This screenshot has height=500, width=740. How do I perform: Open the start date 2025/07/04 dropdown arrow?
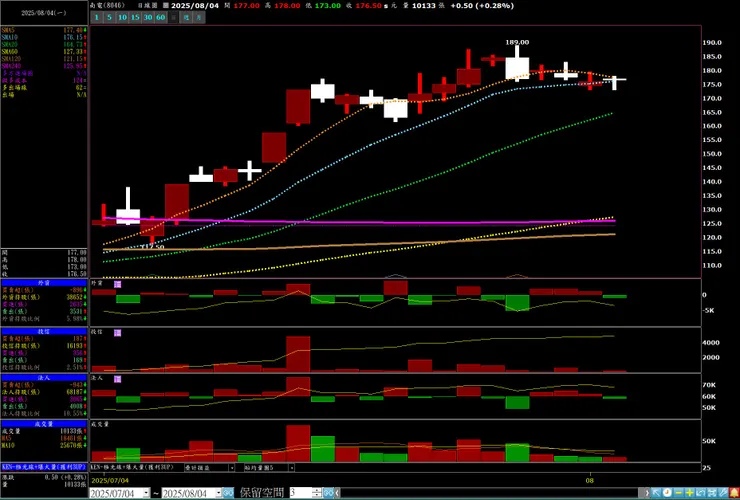tap(146, 493)
